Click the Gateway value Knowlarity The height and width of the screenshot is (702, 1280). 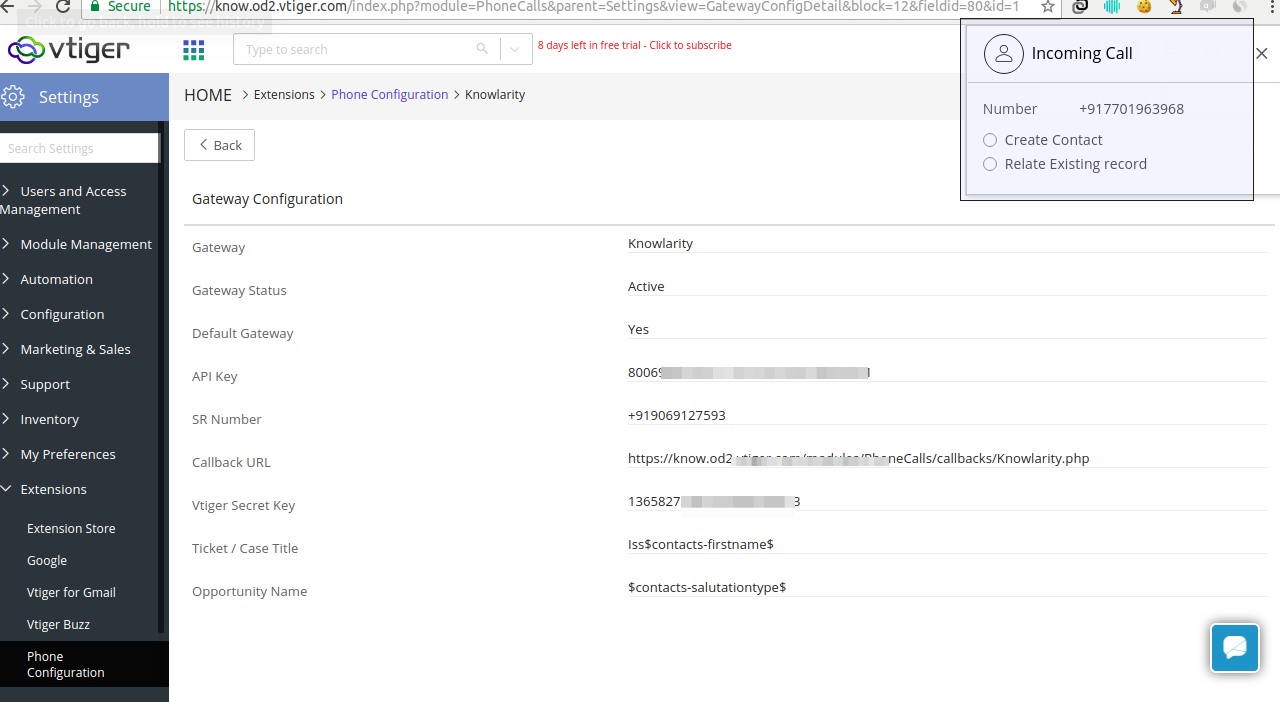[x=660, y=243]
